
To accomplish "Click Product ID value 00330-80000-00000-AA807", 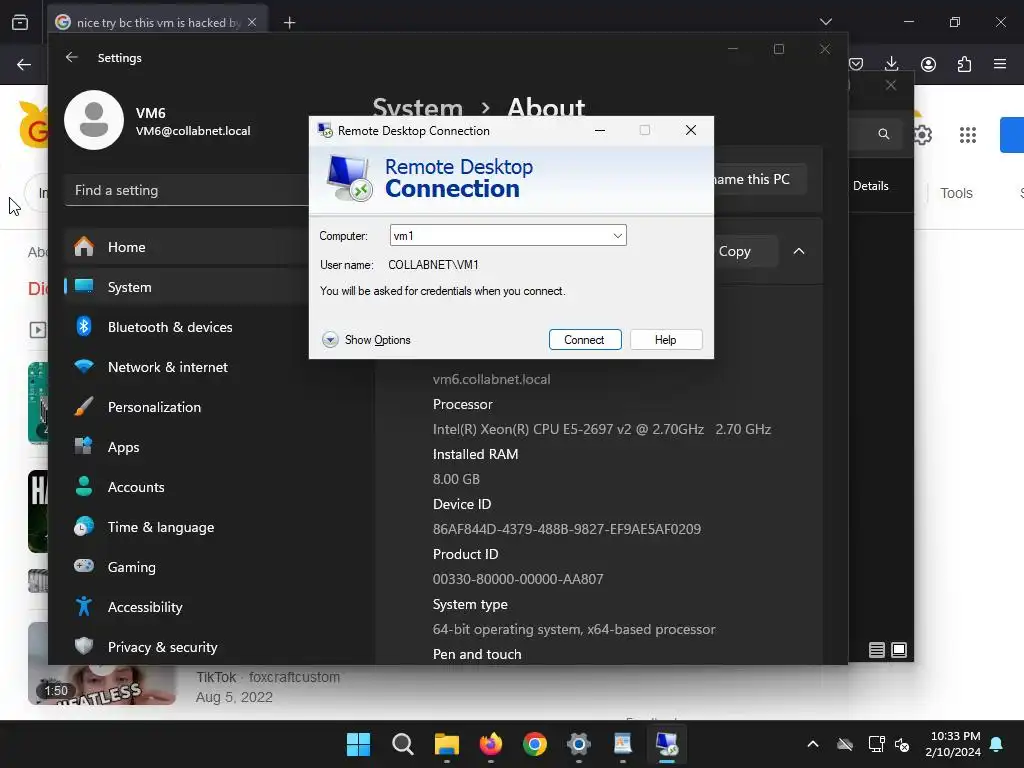I will tap(518, 579).
